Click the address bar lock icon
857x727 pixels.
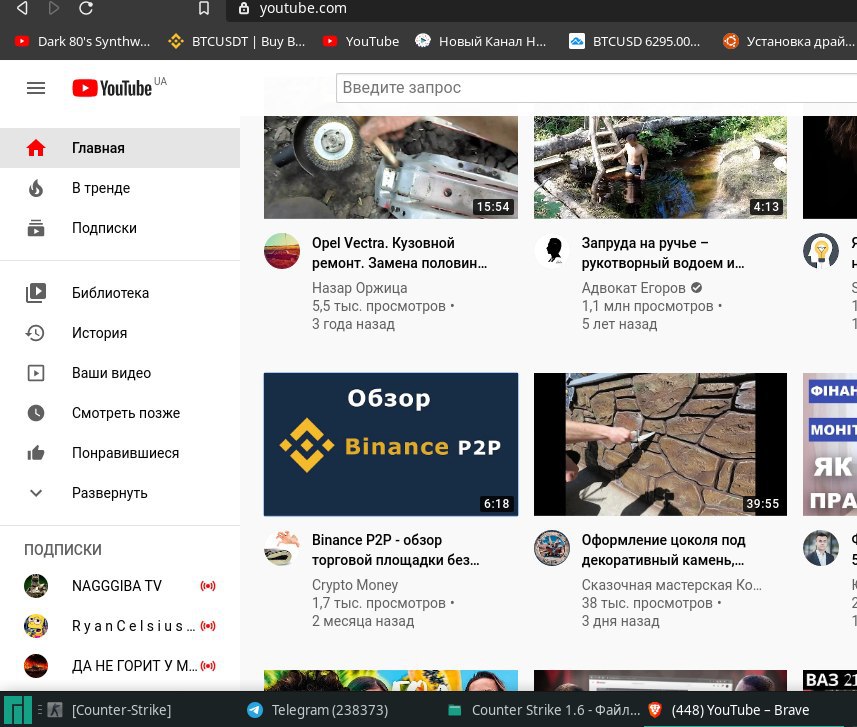pos(244,8)
